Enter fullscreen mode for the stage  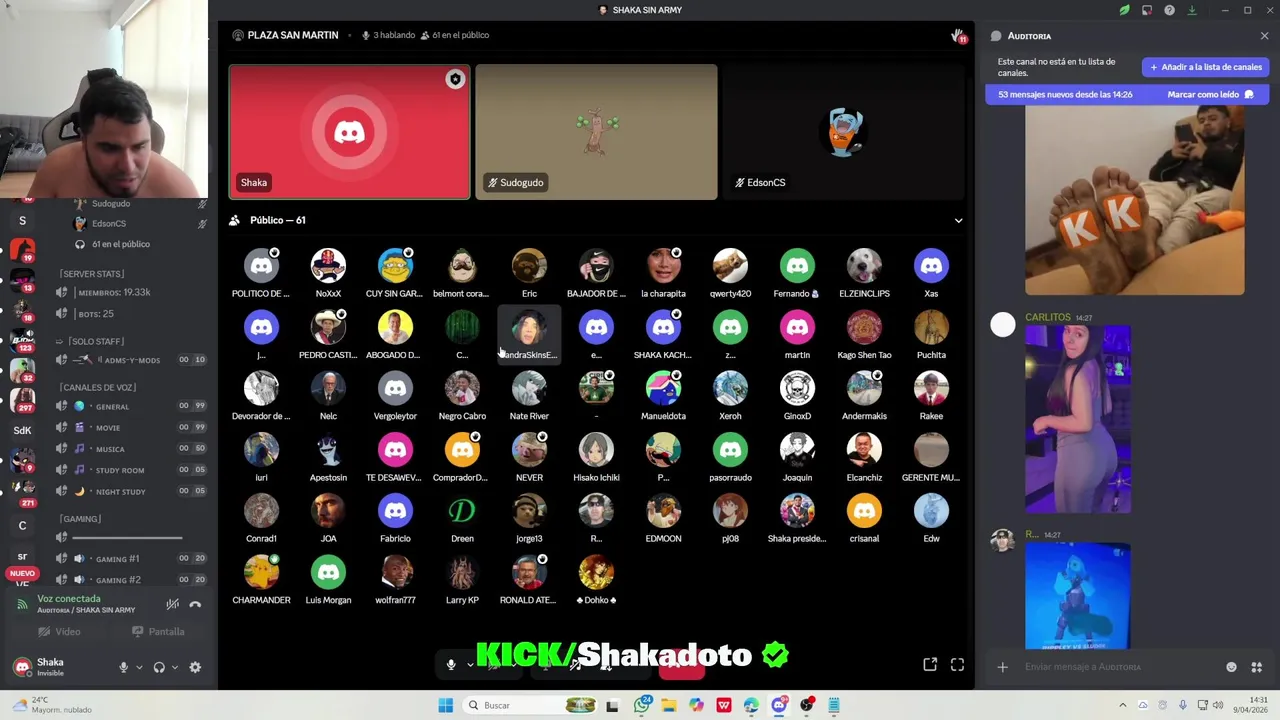tap(957, 664)
